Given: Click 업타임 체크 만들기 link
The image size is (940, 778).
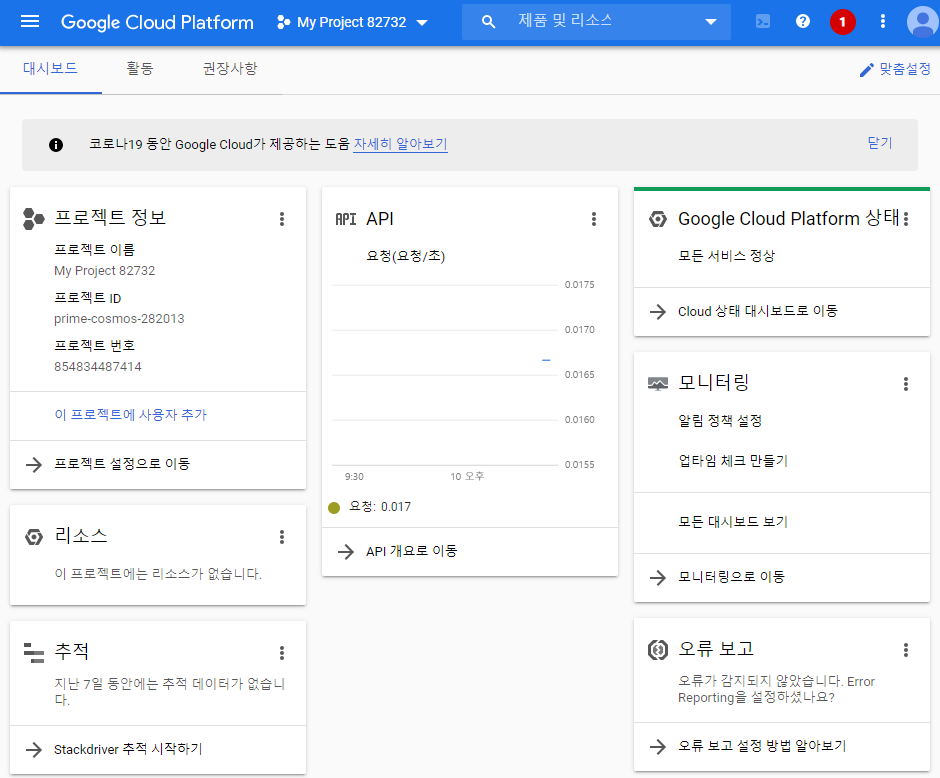Looking at the screenshot, I should click(733, 460).
